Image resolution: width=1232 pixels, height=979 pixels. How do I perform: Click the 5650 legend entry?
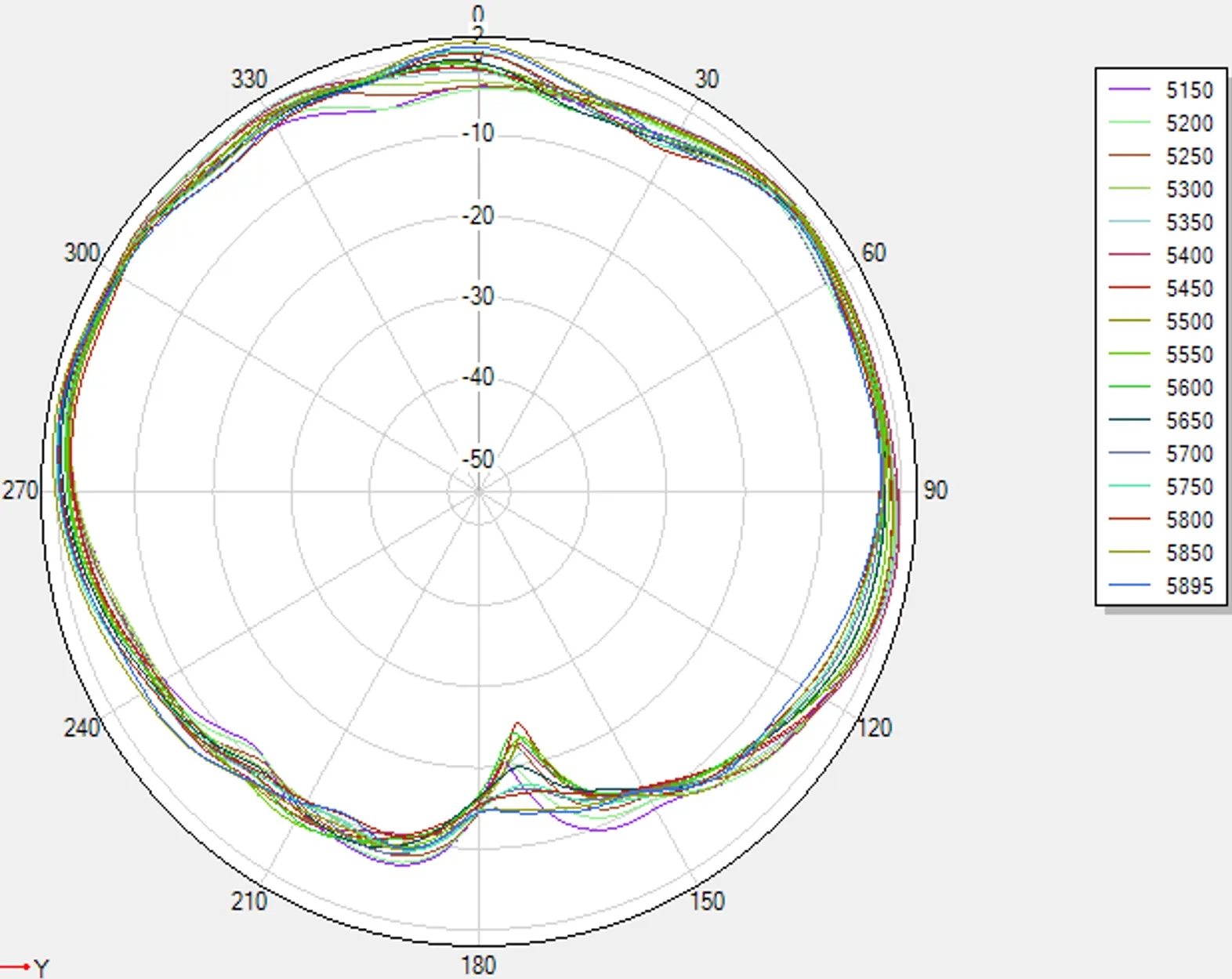(1161, 420)
